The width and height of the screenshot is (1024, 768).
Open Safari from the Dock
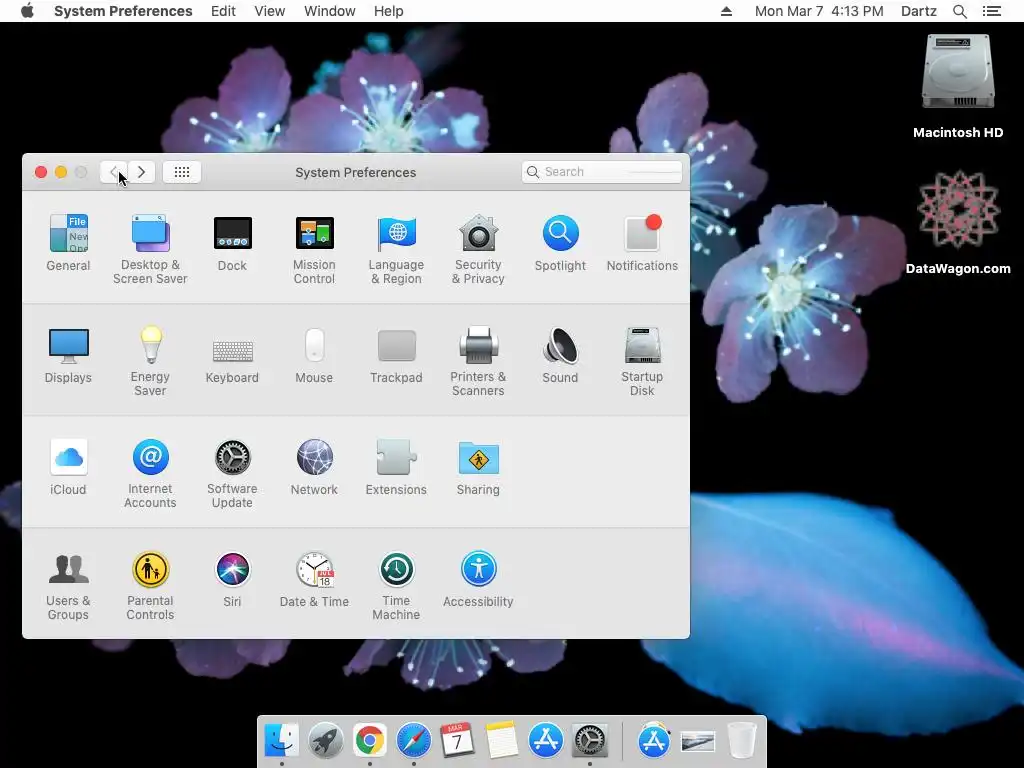(413, 740)
